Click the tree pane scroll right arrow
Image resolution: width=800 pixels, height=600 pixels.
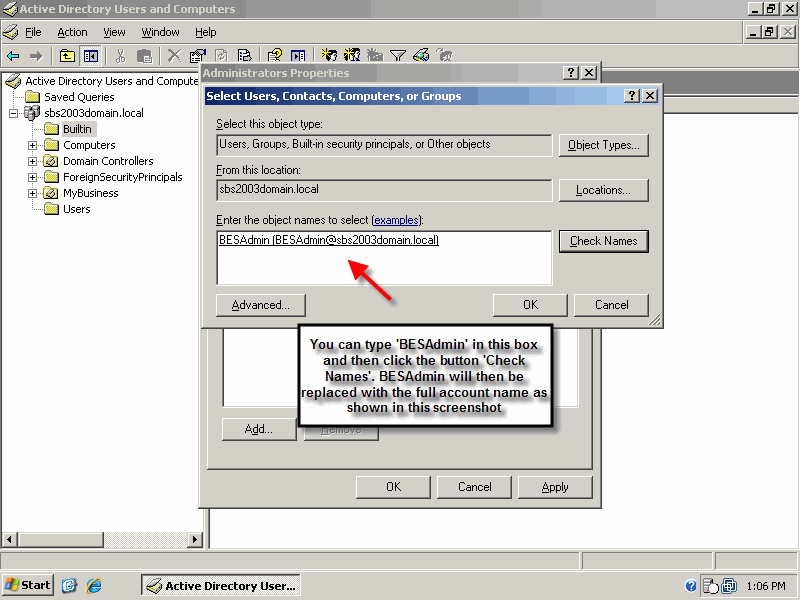pyautogui.click(x=194, y=539)
